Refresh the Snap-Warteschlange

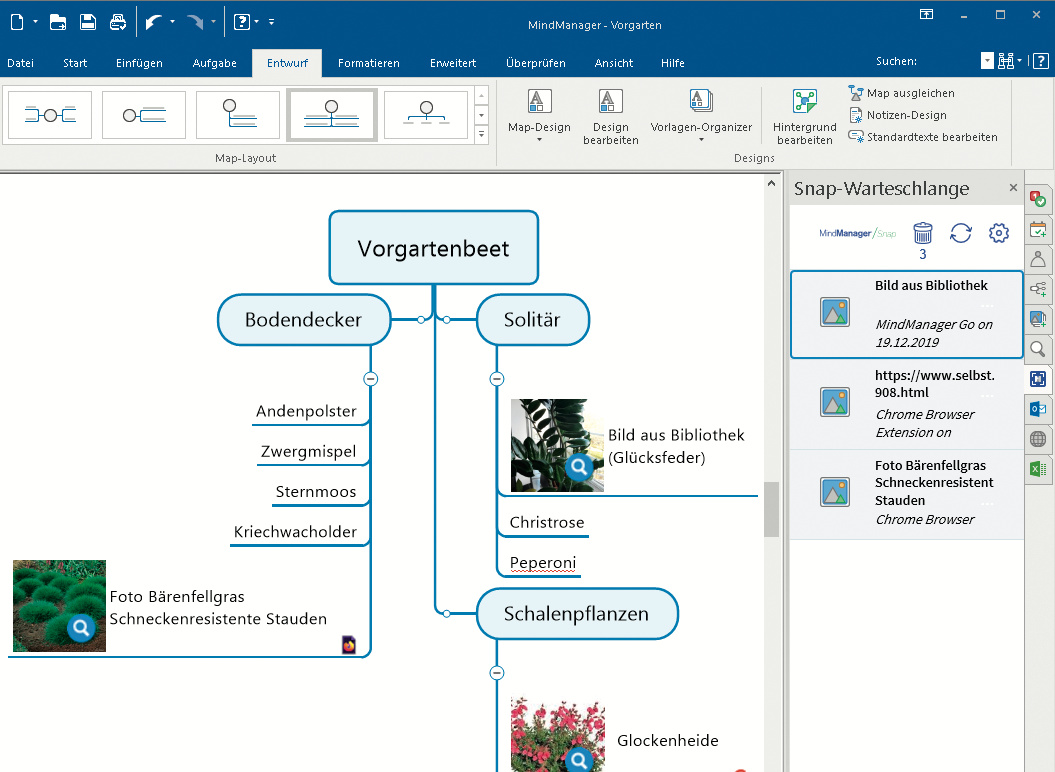coord(961,234)
